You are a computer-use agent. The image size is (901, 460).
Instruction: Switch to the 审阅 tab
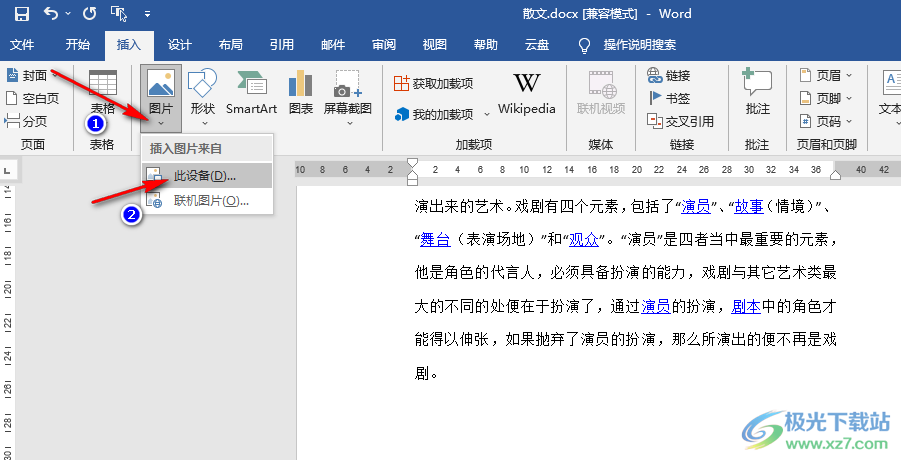click(384, 45)
